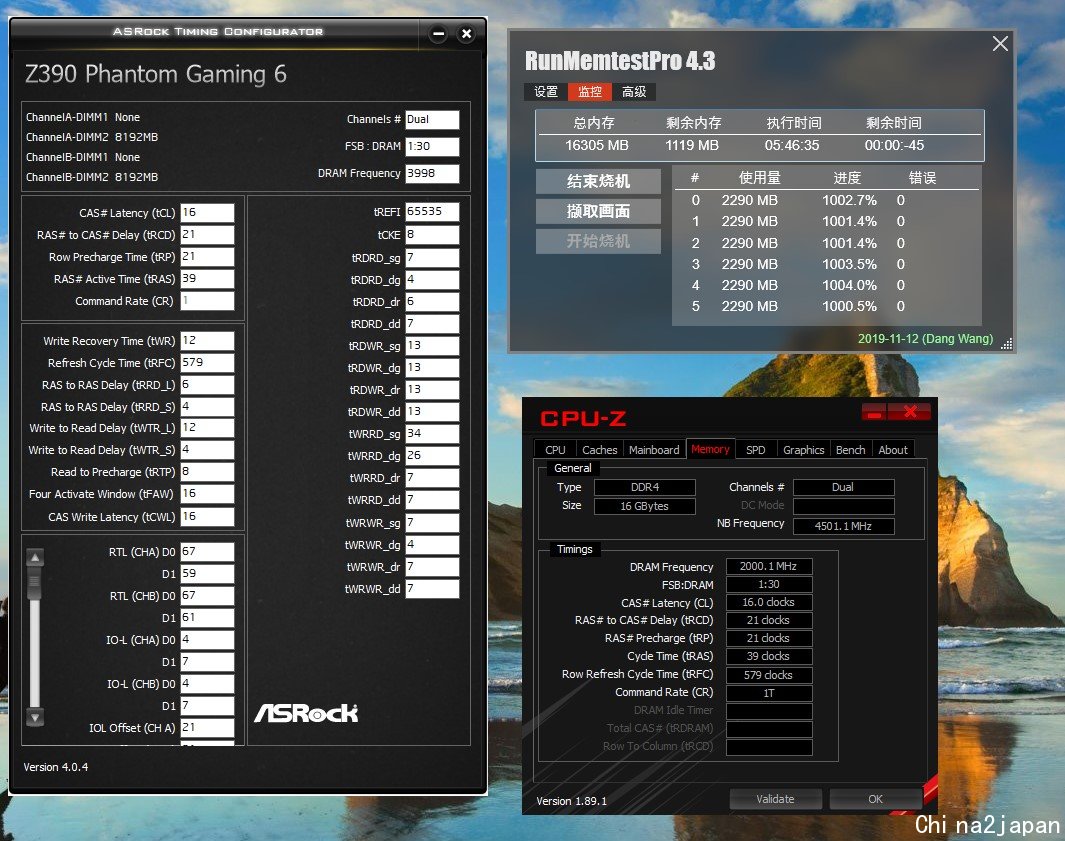The height and width of the screenshot is (841, 1065).
Task: Open the Graphics tab in CPU-Z
Action: pyautogui.click(x=804, y=450)
